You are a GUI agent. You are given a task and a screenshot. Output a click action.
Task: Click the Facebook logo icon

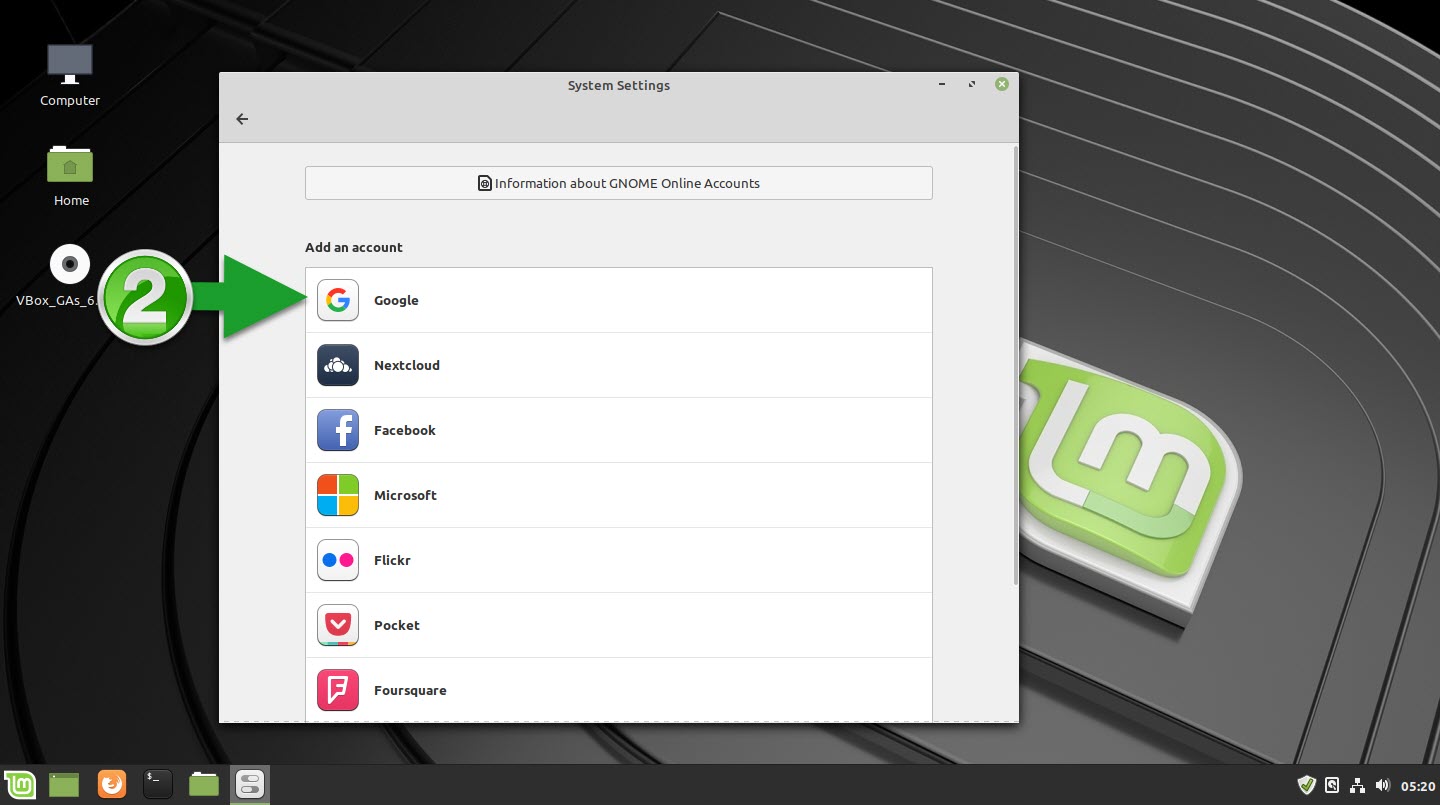[x=338, y=430]
